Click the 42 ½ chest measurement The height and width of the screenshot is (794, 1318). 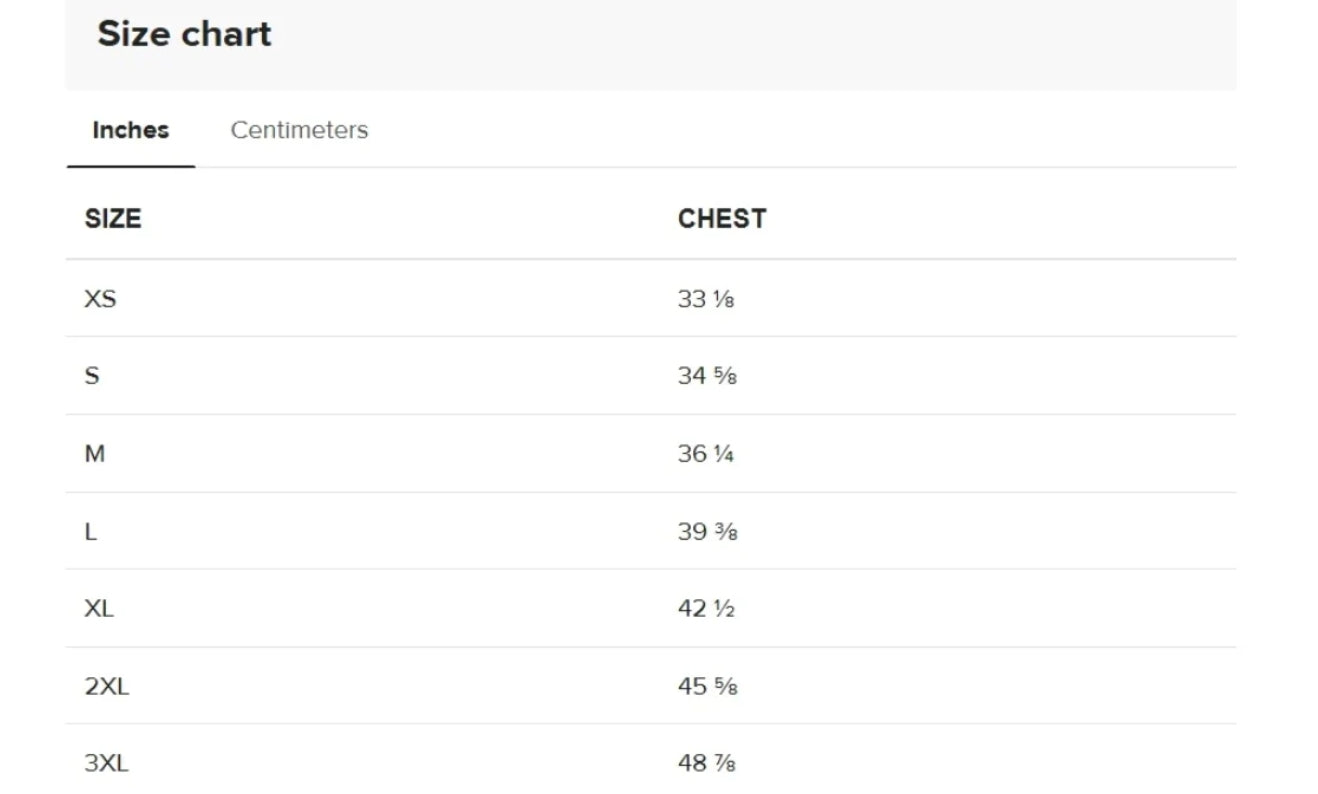click(706, 608)
